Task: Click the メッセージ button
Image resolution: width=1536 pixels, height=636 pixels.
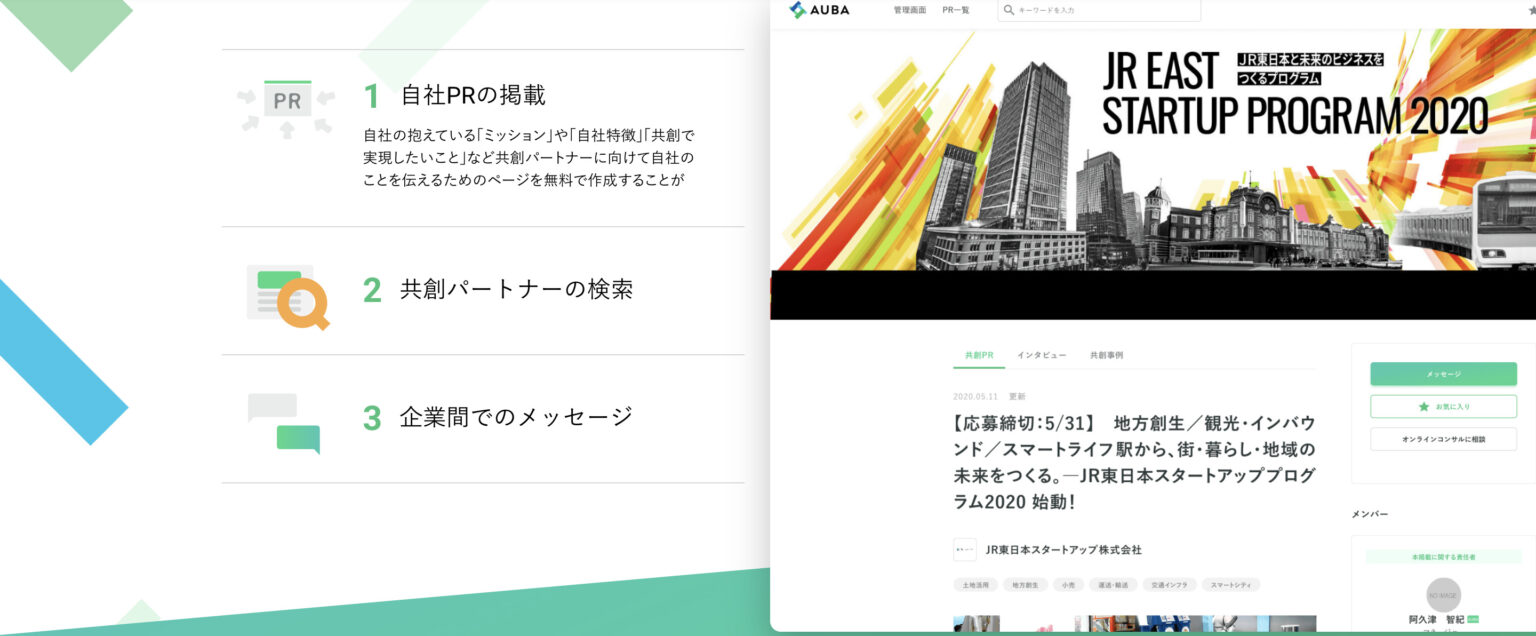Action: (1443, 373)
